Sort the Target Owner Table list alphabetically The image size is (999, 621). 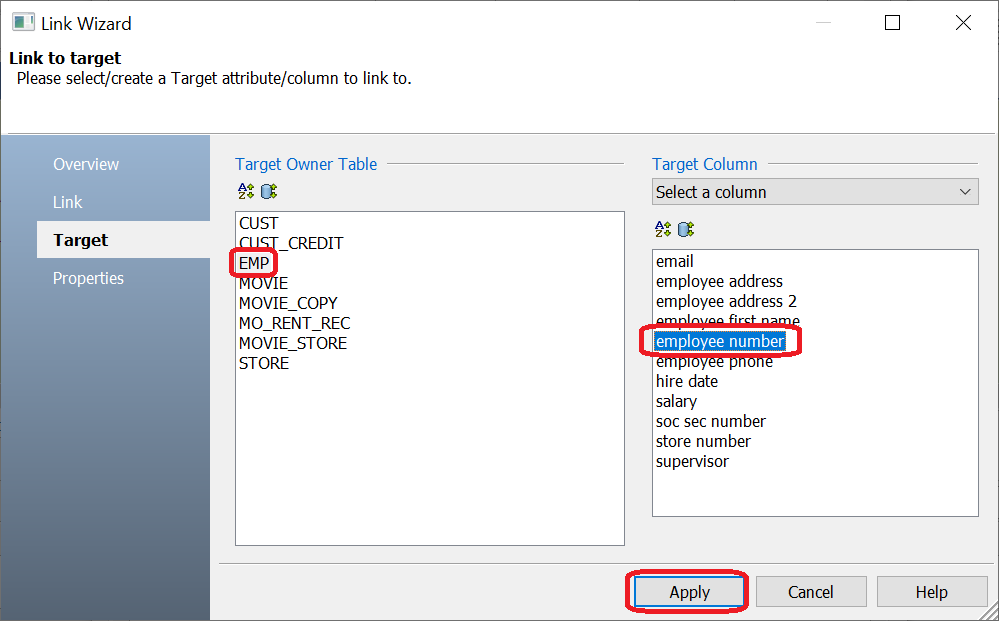click(245, 190)
